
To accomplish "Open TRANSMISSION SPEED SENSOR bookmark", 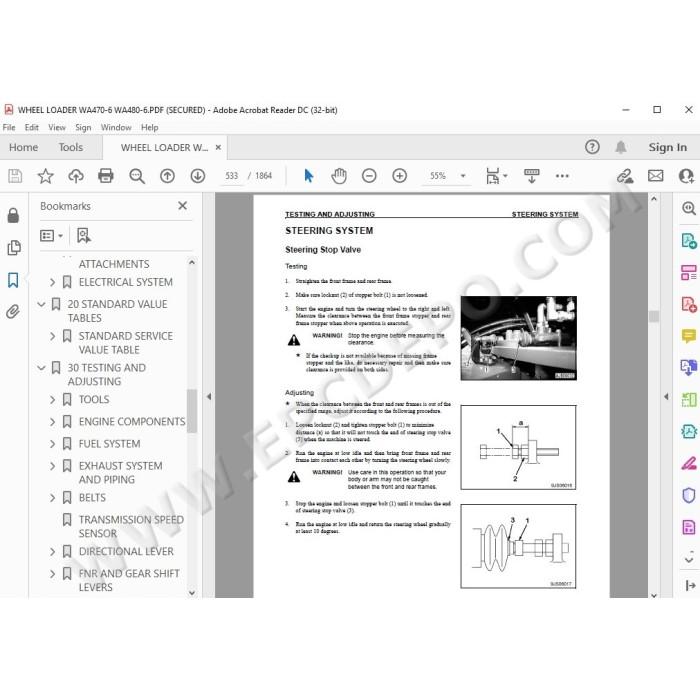I will pos(131,526).
